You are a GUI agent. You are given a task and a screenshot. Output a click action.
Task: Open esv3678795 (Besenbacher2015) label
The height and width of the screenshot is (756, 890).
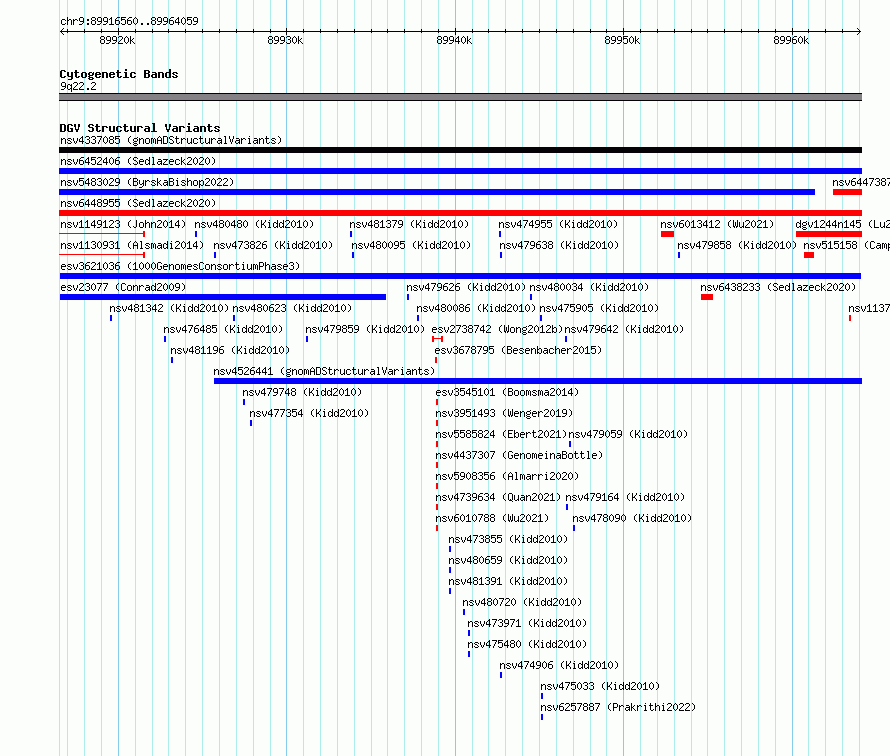(518, 350)
